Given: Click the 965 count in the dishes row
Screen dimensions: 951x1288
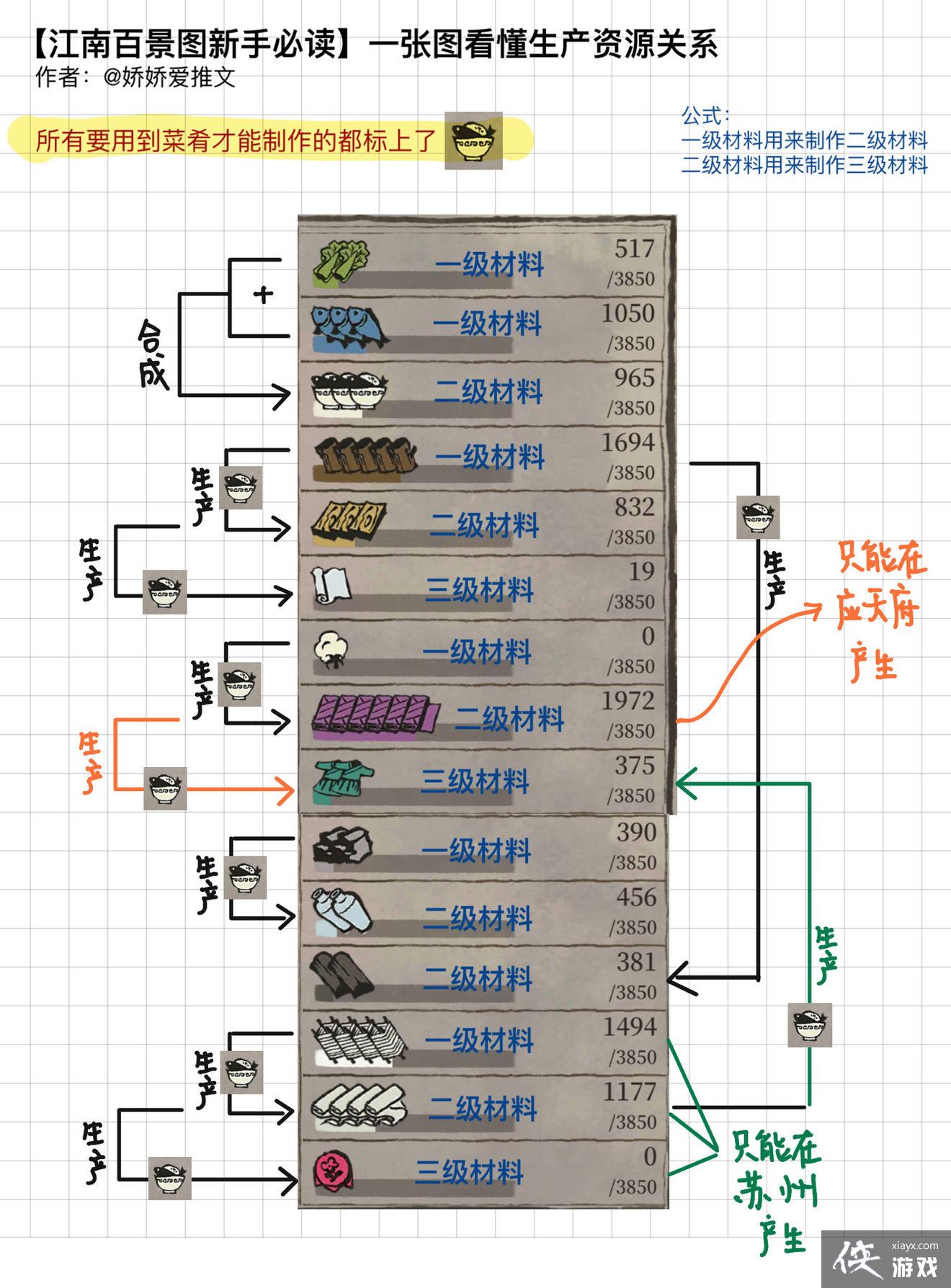Looking at the screenshot, I should coord(634,378).
